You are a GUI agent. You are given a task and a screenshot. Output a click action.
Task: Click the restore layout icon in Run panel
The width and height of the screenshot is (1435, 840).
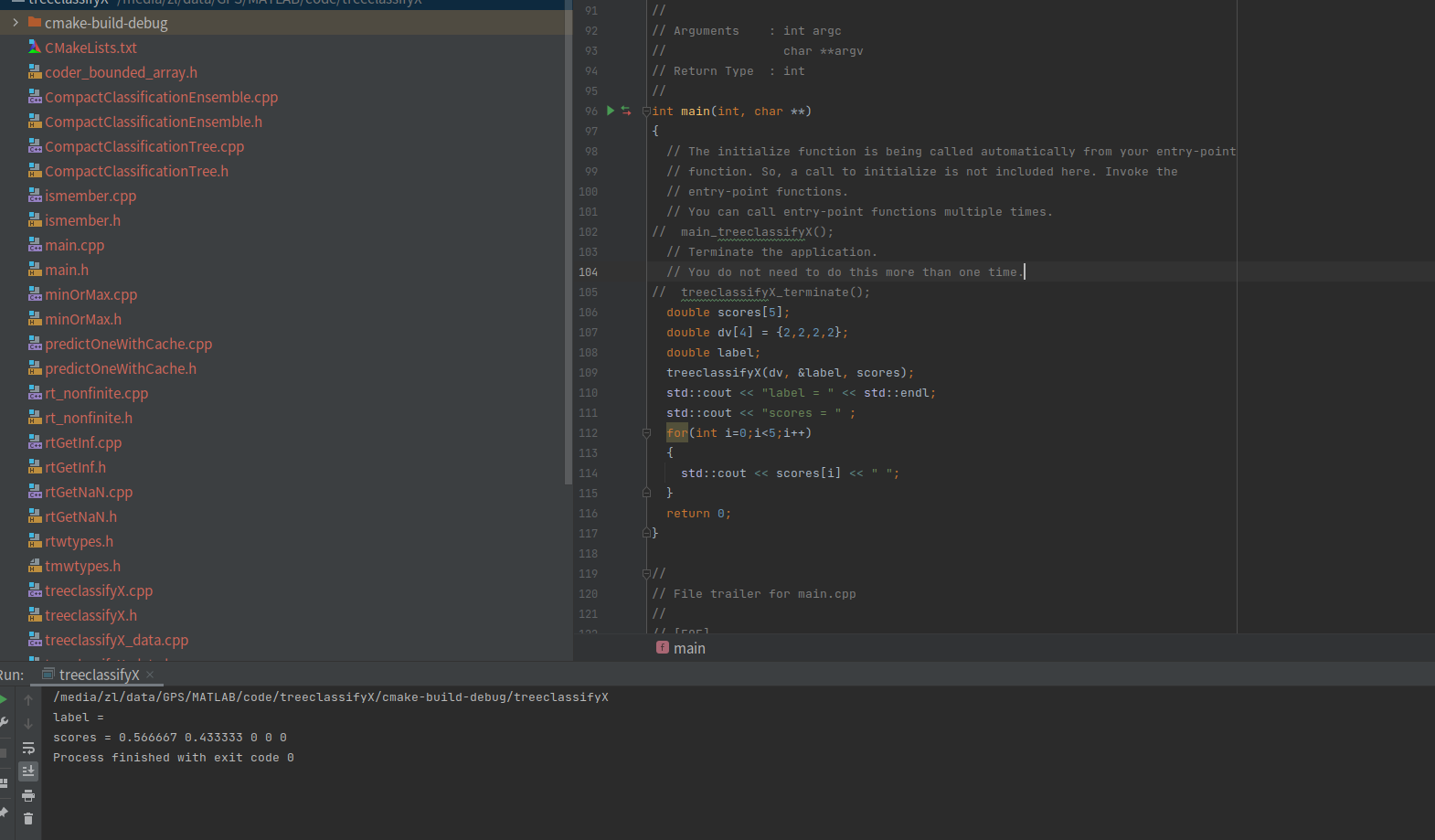4,783
